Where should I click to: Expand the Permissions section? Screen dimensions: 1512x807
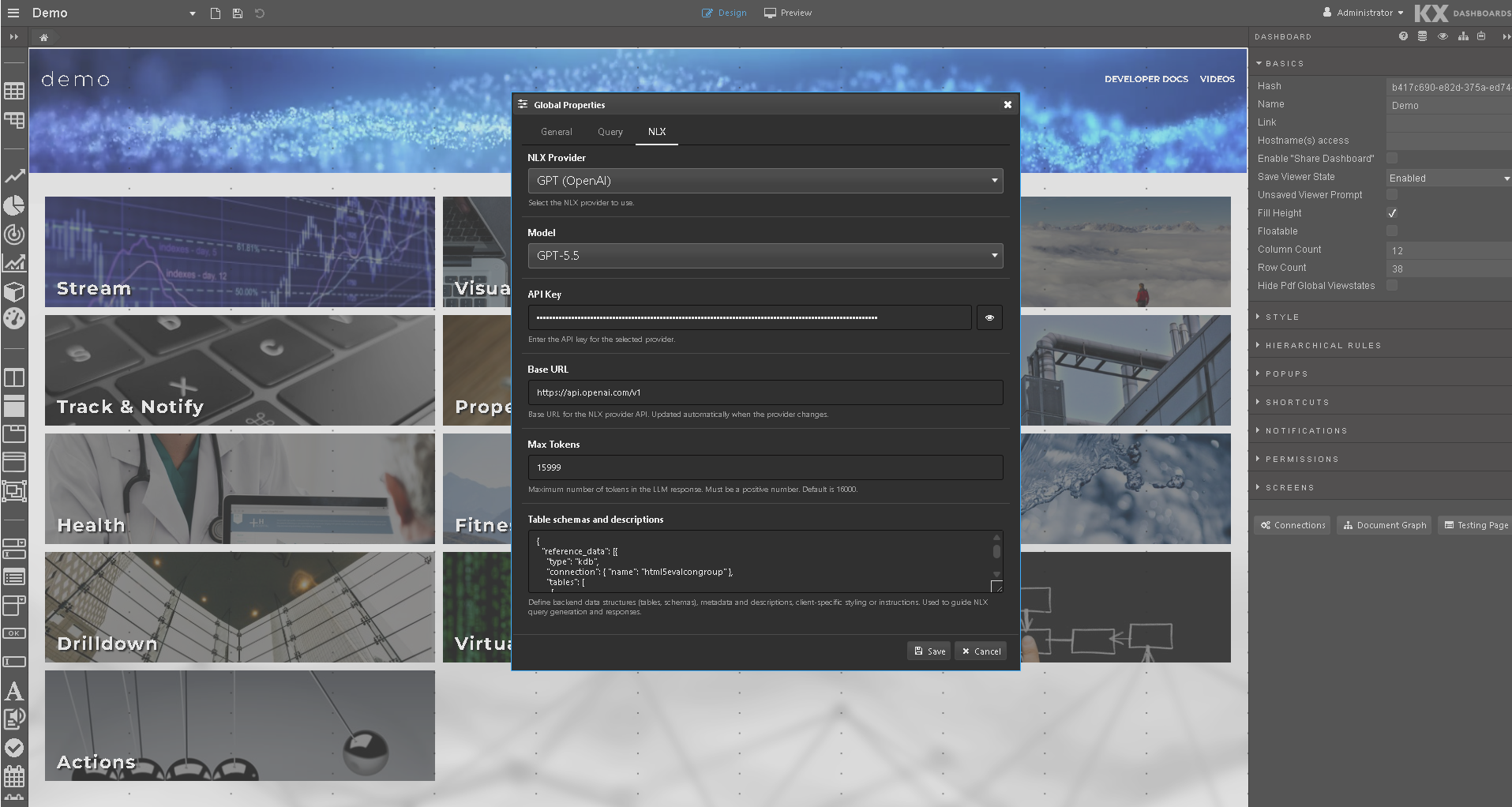click(x=1297, y=459)
